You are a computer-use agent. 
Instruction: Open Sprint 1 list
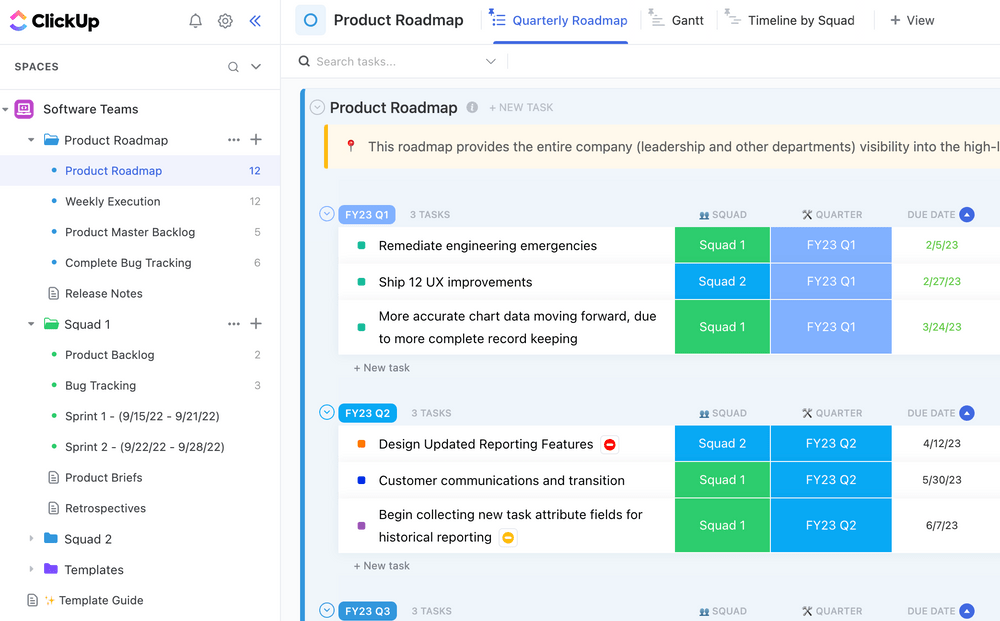pyautogui.click(x=142, y=416)
